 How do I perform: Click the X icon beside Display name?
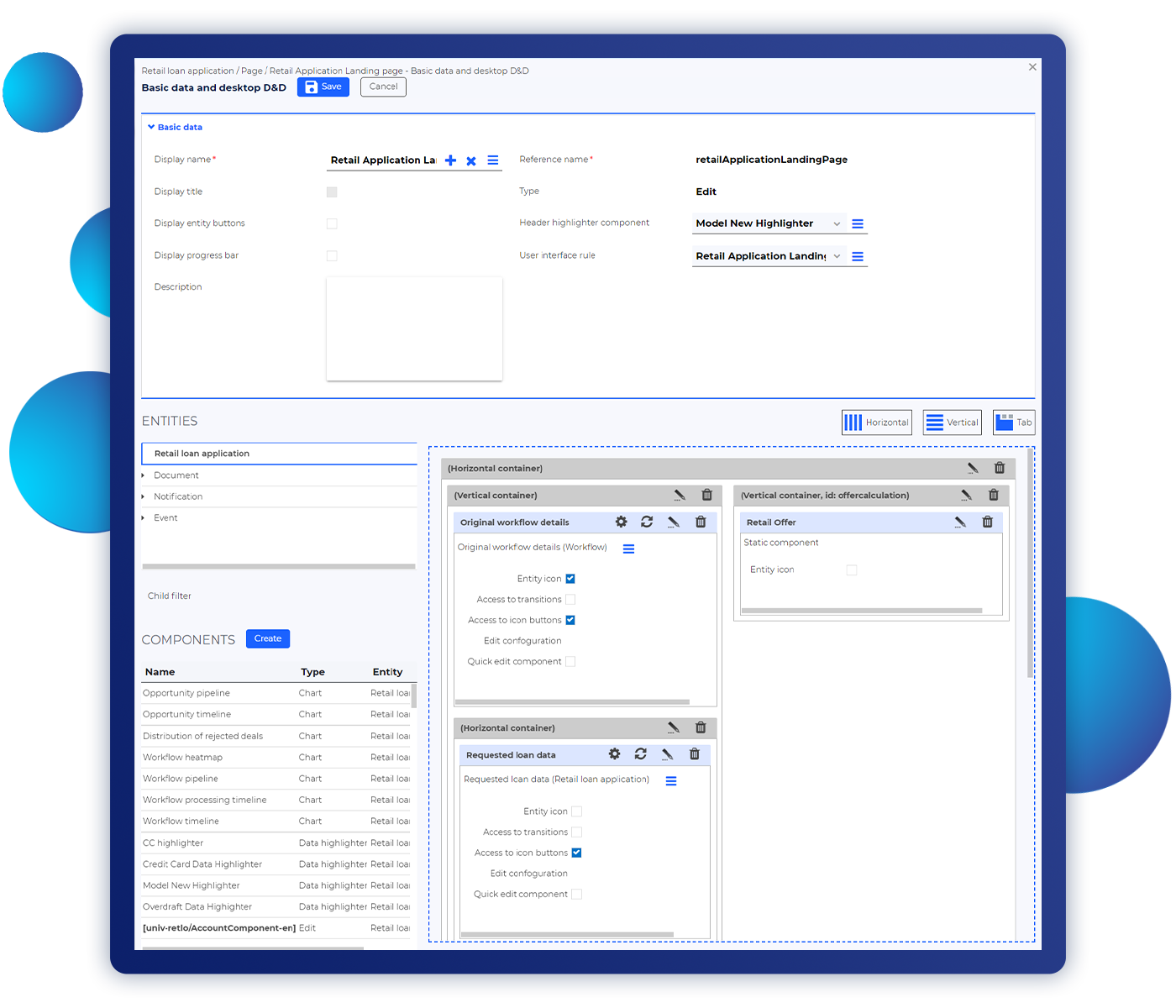click(471, 160)
